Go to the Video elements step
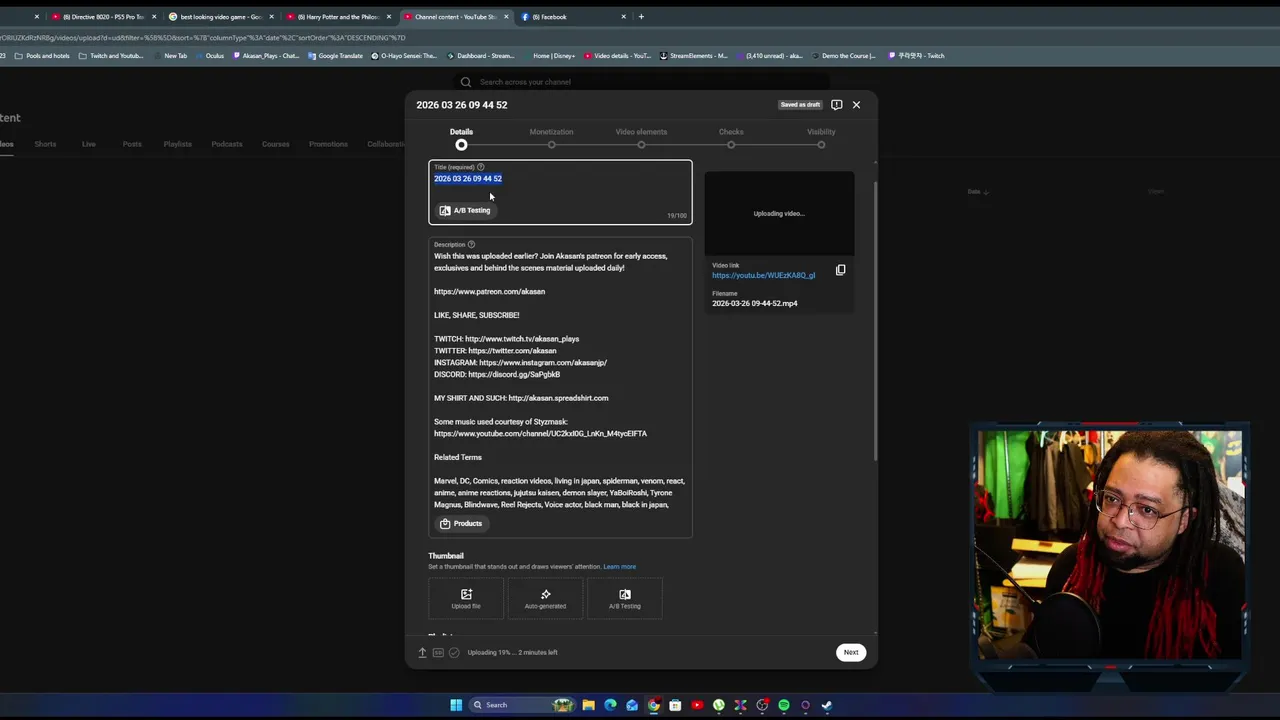Viewport: 1280px width, 720px height. (x=641, y=138)
